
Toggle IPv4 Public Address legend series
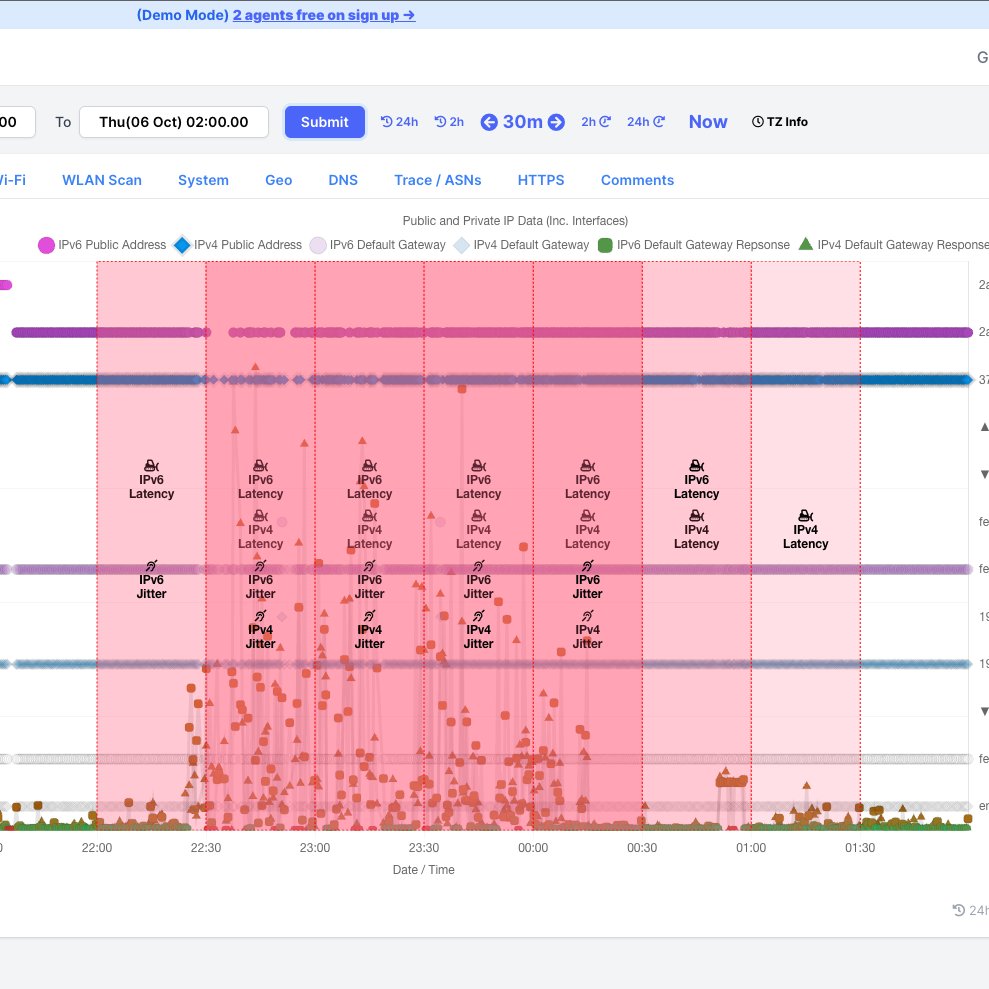coord(238,245)
